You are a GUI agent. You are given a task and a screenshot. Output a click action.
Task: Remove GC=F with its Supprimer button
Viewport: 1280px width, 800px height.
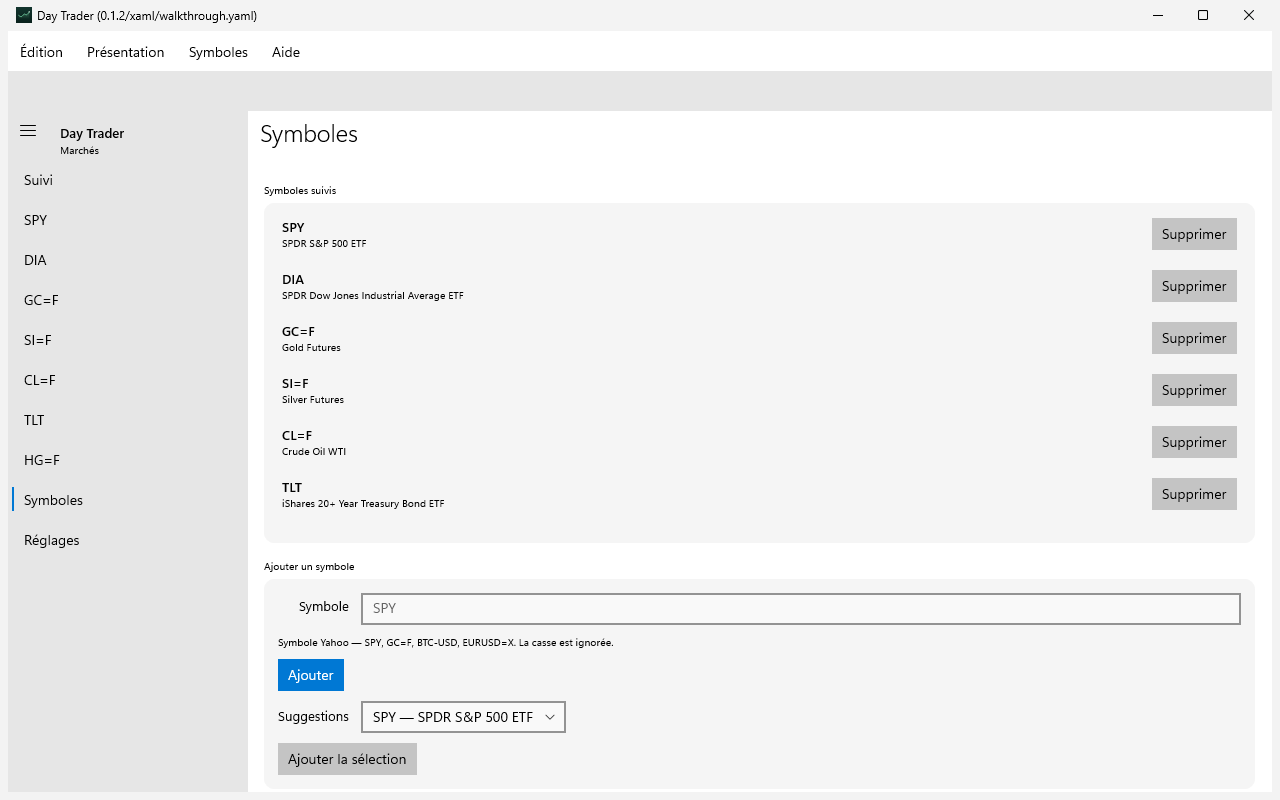(1194, 338)
